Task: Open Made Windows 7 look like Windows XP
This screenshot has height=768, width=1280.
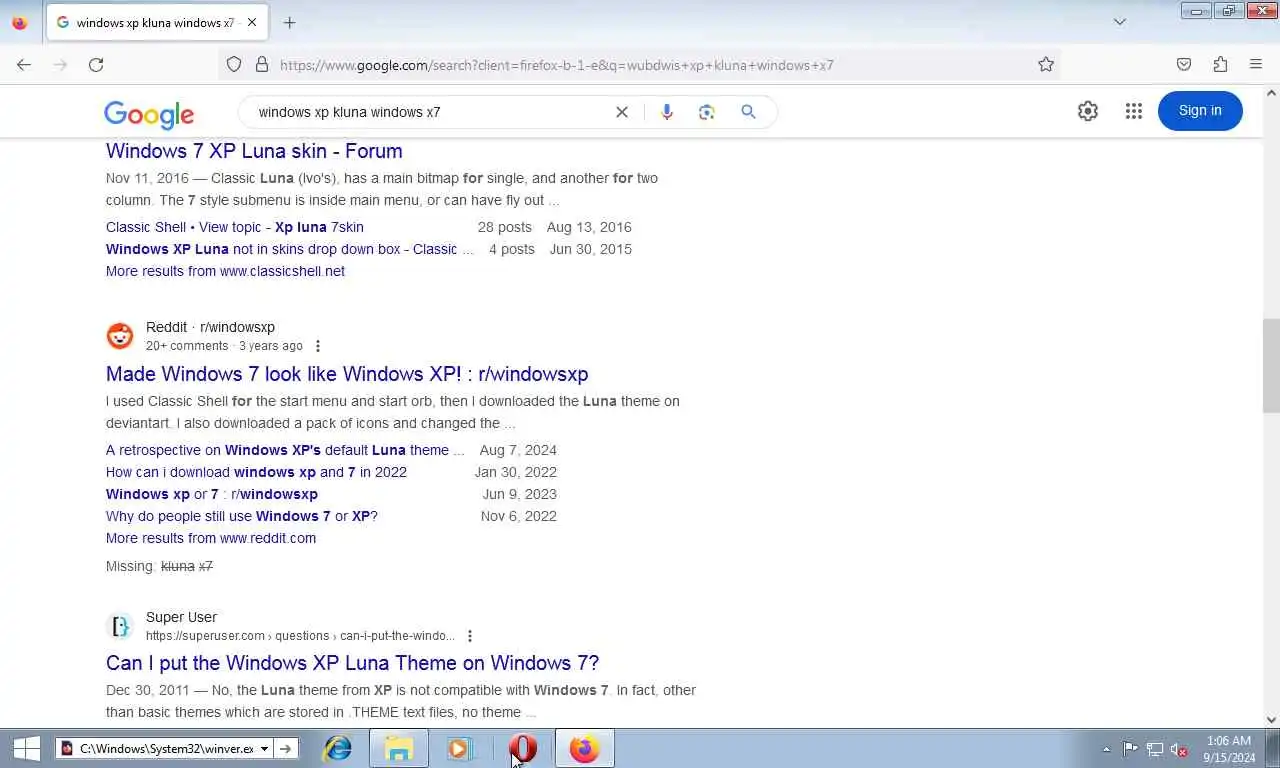Action: 347,374
